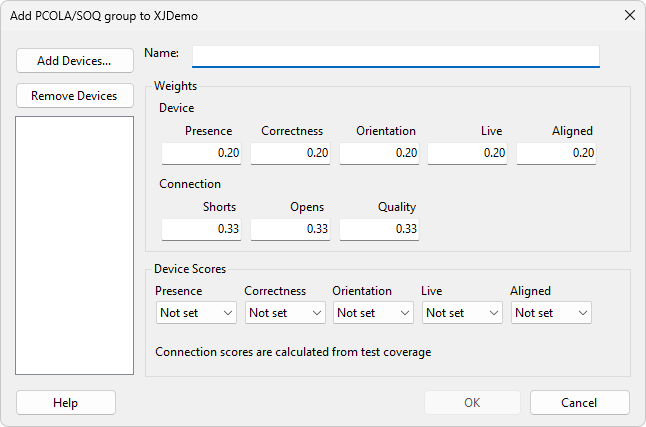Edit the Opens connection weight value
This screenshot has width=646, height=427.
(290, 229)
